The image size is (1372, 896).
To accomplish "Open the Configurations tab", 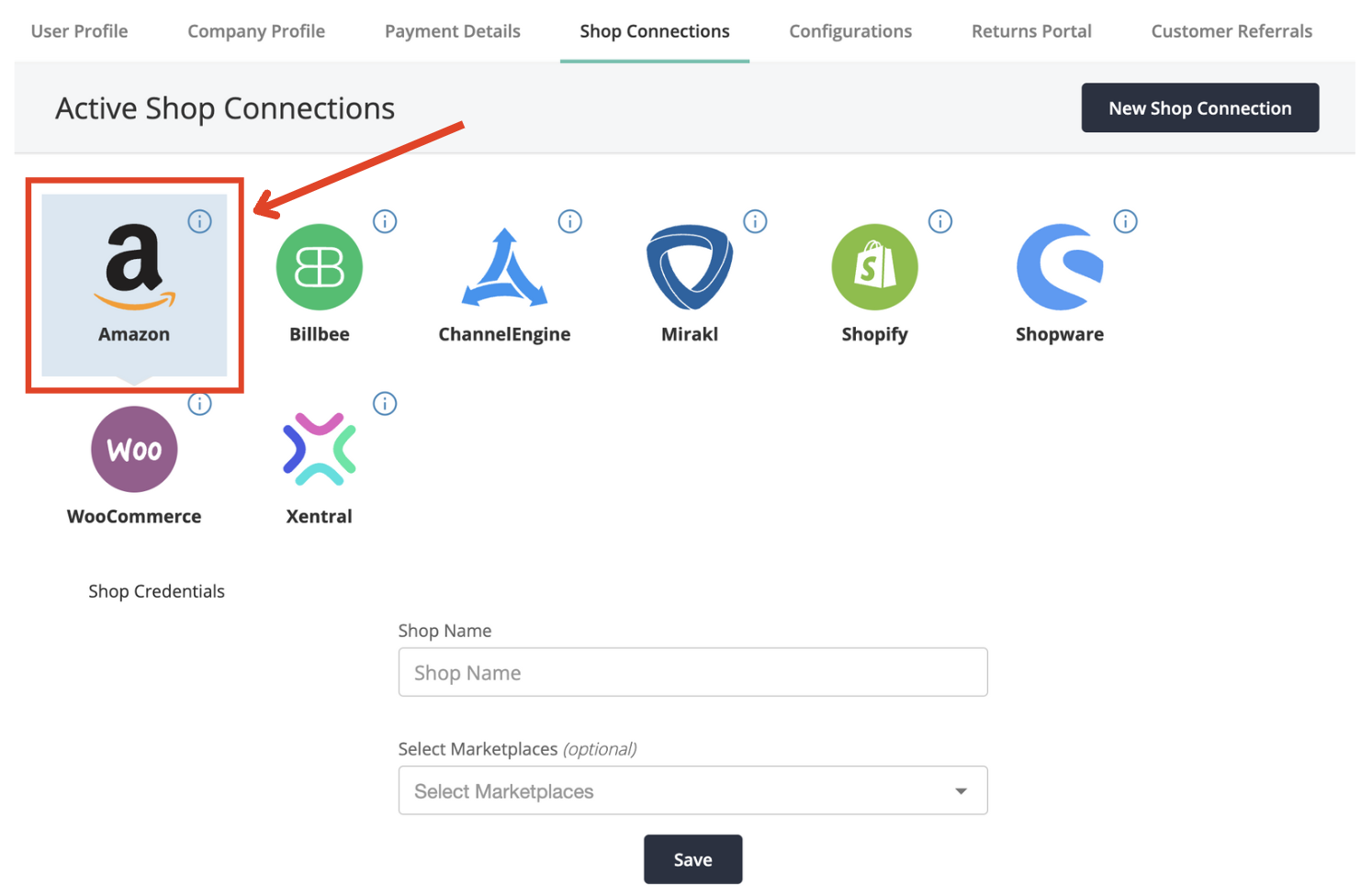I will (x=850, y=31).
